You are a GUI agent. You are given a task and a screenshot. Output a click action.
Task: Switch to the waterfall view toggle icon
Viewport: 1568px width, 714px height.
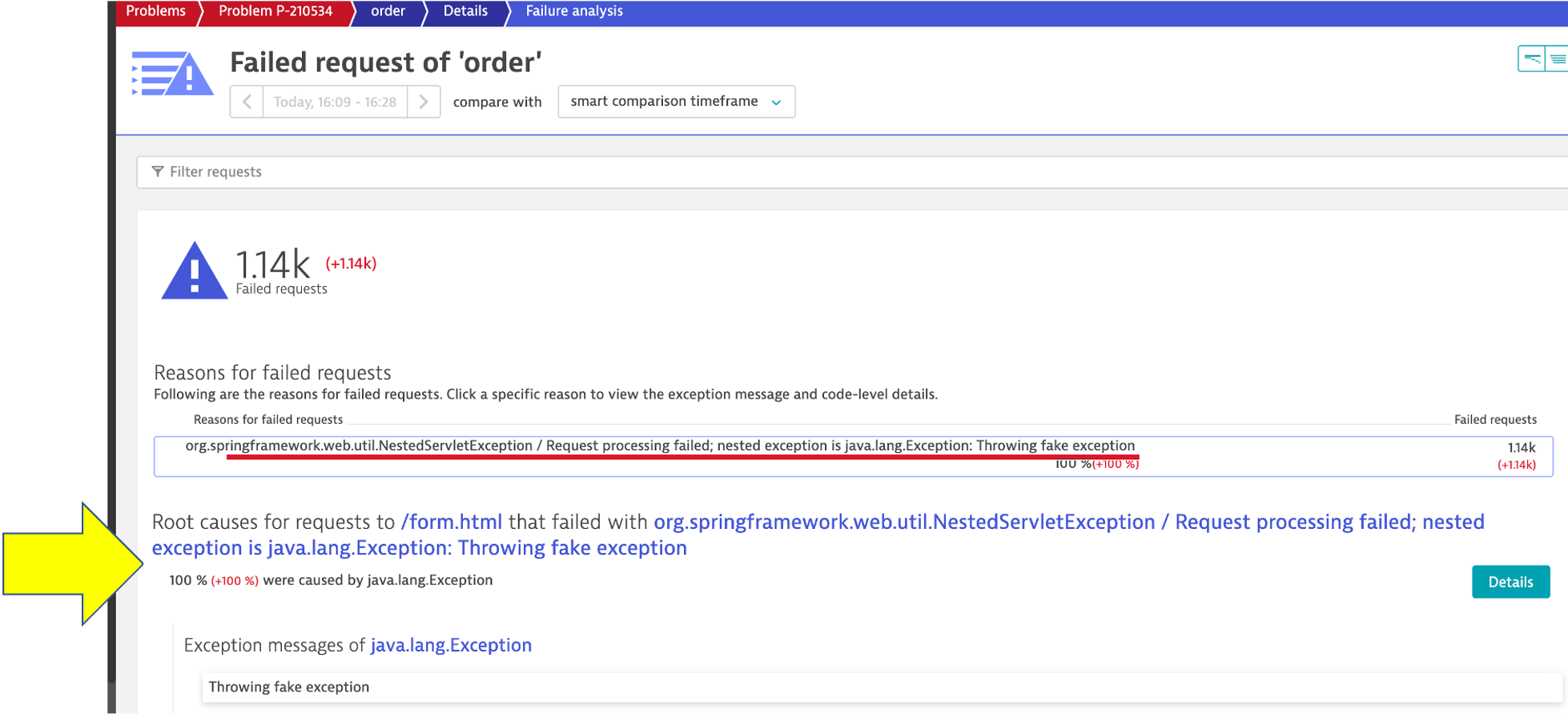[1531, 58]
